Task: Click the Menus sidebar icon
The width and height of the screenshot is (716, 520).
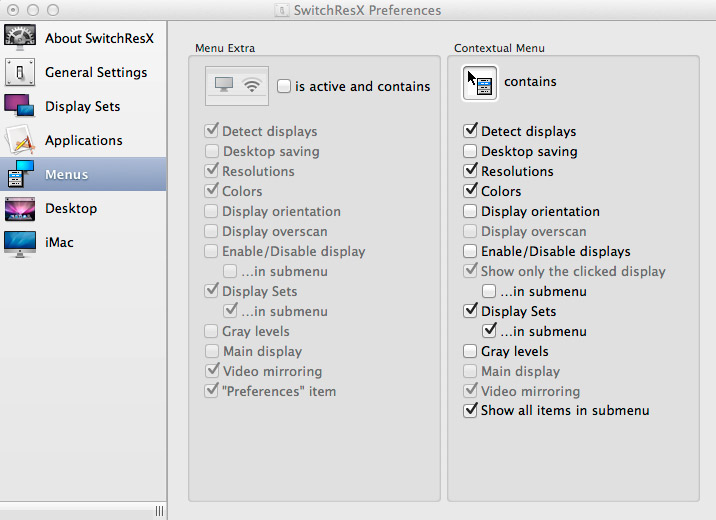Action: point(20,174)
